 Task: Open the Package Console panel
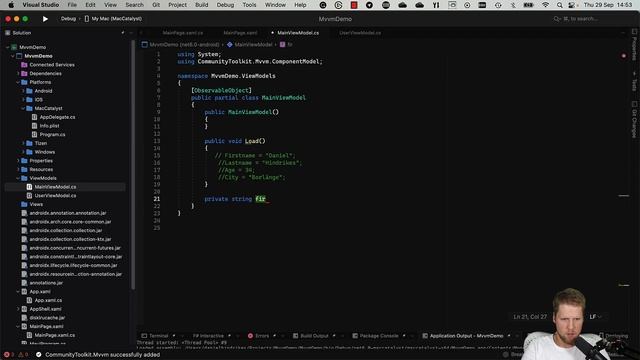tap(378, 336)
